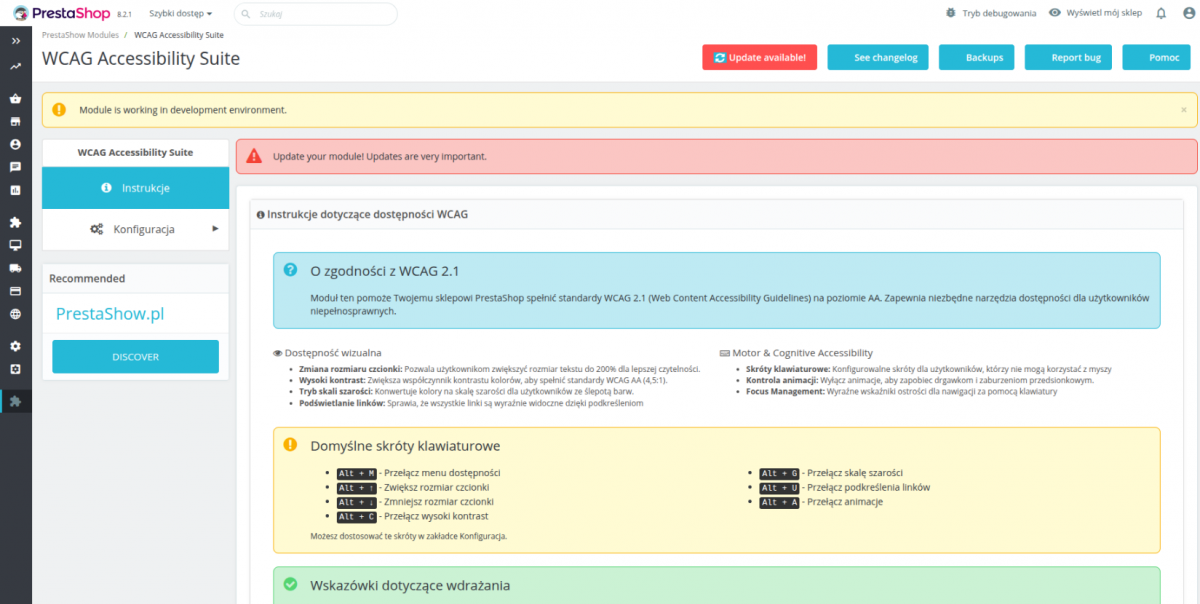Image resolution: width=1200 pixels, height=604 pixels.
Task: Click the 'Recommended' panel heading
Action: (x=87, y=278)
